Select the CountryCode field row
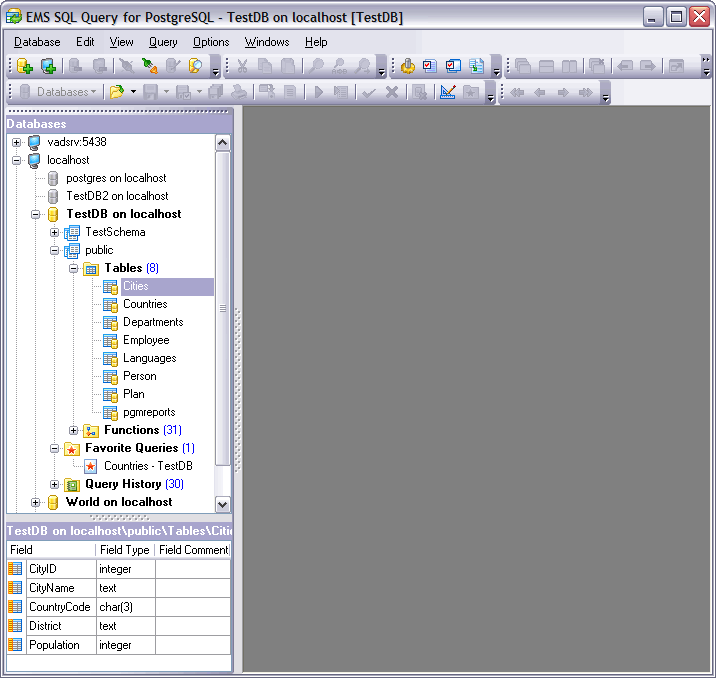The width and height of the screenshot is (716, 678). pos(60,607)
